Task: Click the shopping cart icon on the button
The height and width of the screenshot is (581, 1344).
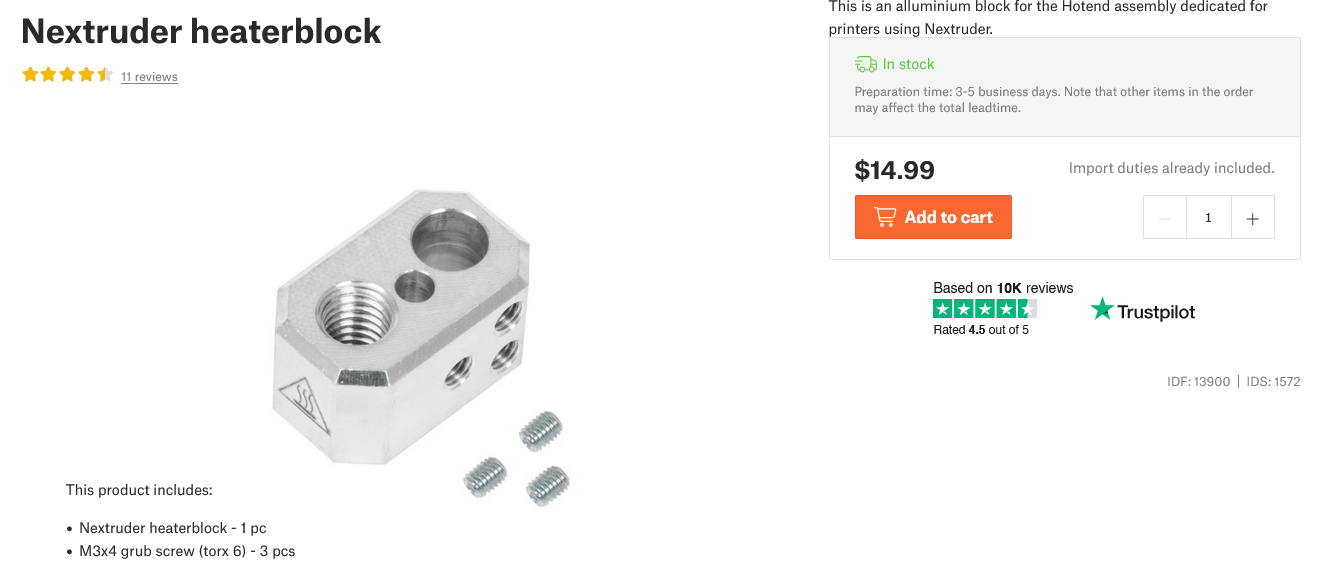Action: (884, 217)
